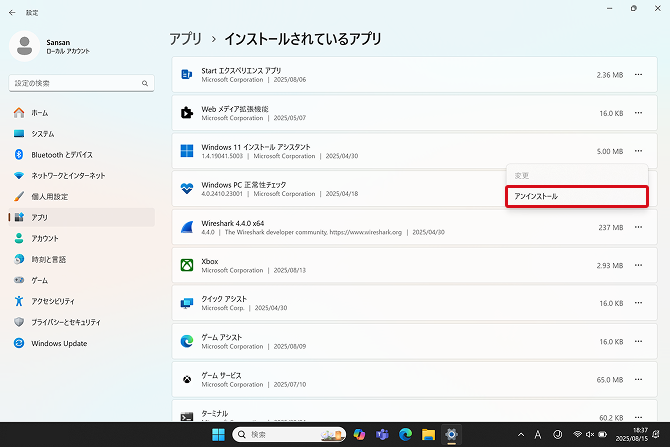
Task: Open Windows Update in the sidebar
Action: coord(60,343)
